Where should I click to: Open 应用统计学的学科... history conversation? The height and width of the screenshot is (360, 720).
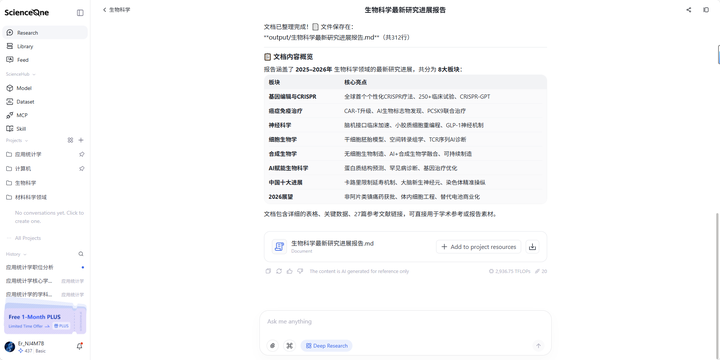coord(45,294)
